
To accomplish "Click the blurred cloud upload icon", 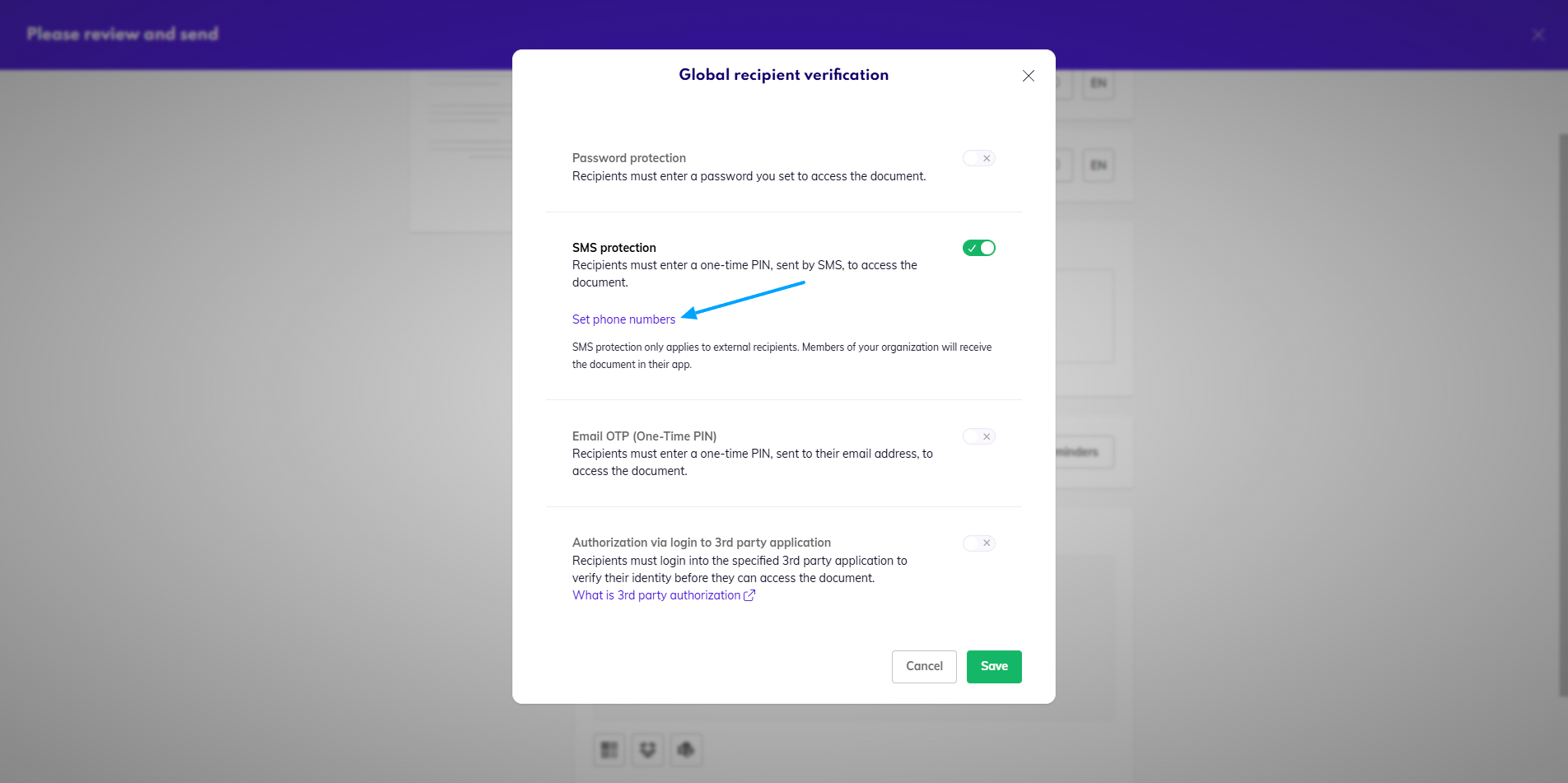I will tap(685, 749).
